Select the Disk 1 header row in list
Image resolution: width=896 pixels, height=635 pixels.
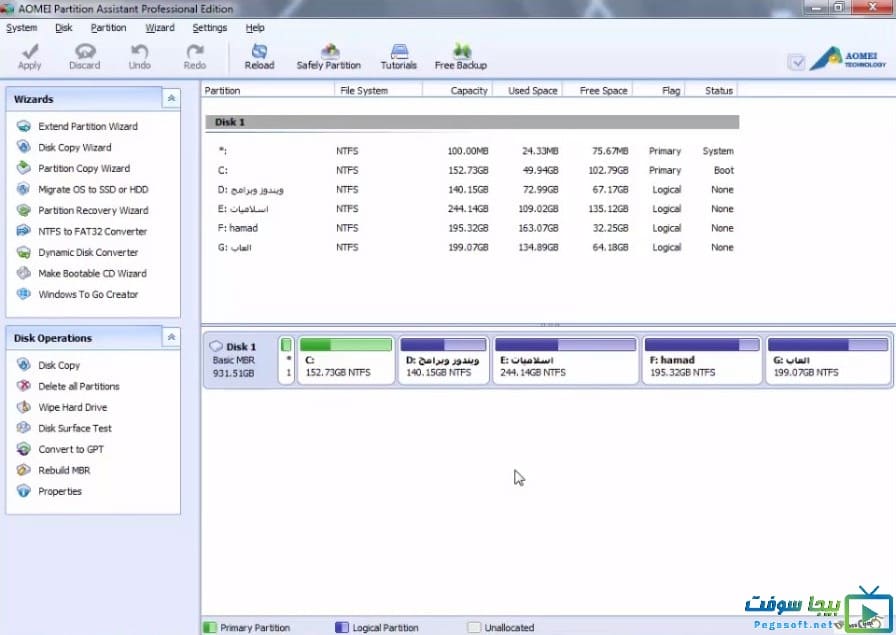(x=472, y=122)
